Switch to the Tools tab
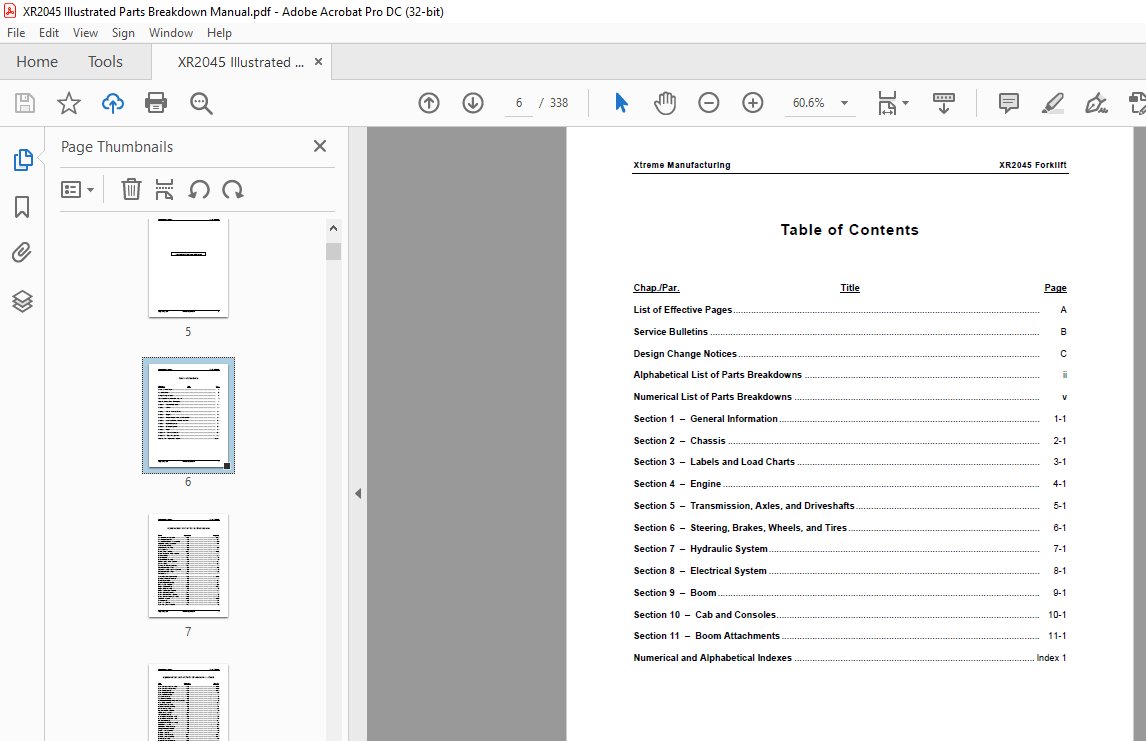The width and height of the screenshot is (1146, 741). [x=105, y=61]
